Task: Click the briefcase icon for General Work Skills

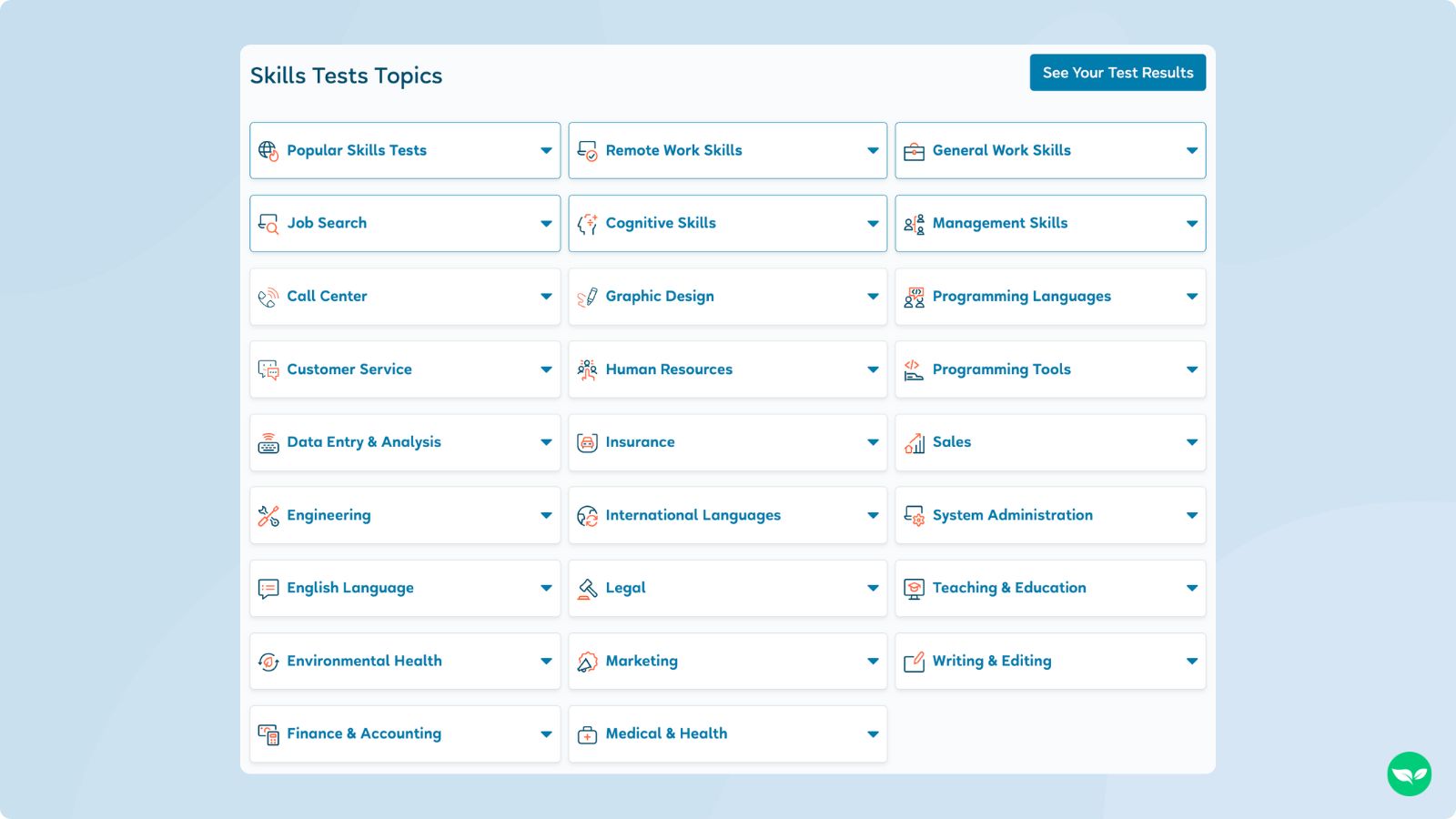Action: tap(912, 150)
